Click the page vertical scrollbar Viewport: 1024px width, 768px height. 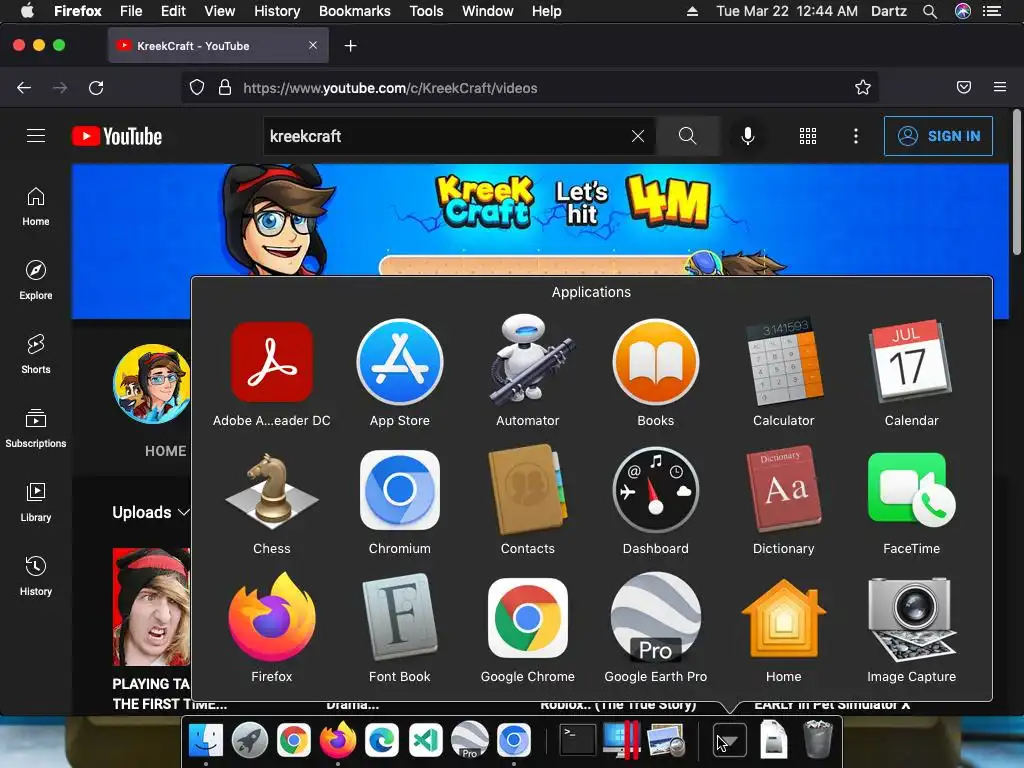(x=1016, y=183)
